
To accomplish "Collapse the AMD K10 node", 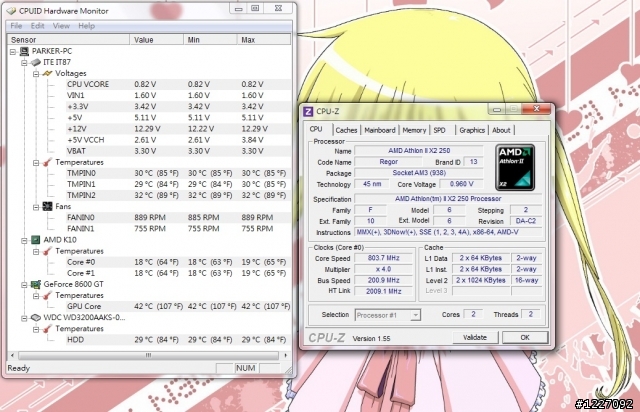I will (24, 240).
